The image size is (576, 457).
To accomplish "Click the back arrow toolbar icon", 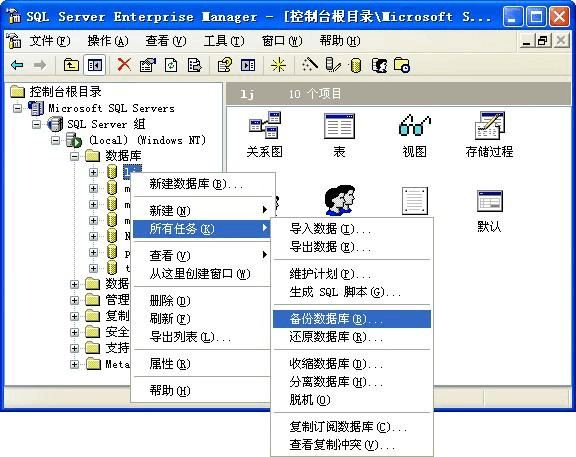I will pos(17,65).
